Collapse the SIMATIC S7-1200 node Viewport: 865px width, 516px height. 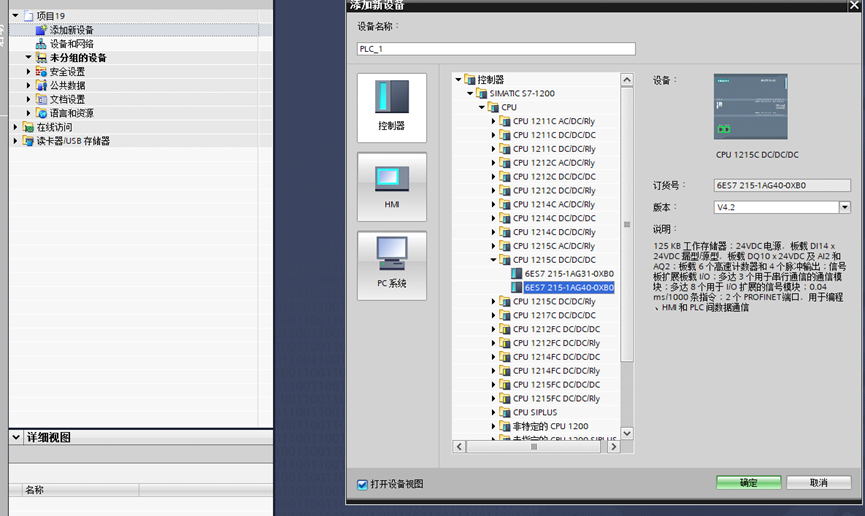tap(470, 93)
